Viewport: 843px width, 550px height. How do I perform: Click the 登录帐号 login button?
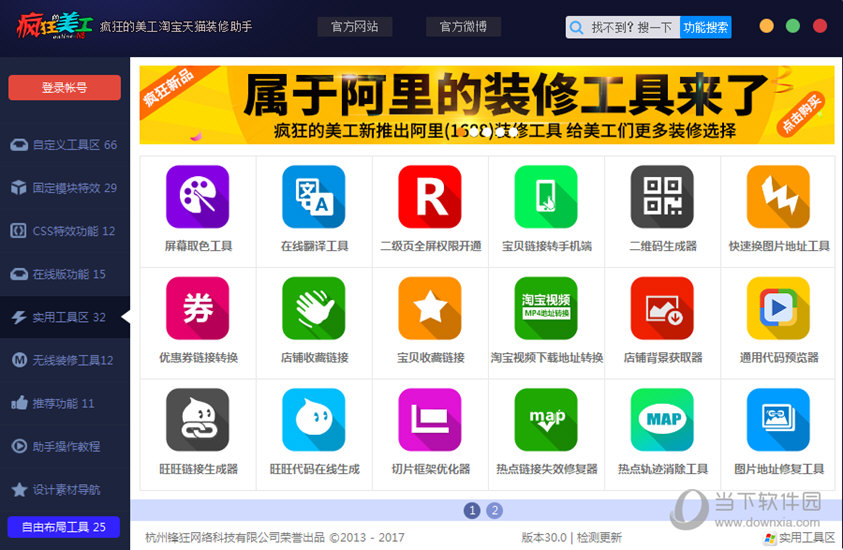pos(65,88)
